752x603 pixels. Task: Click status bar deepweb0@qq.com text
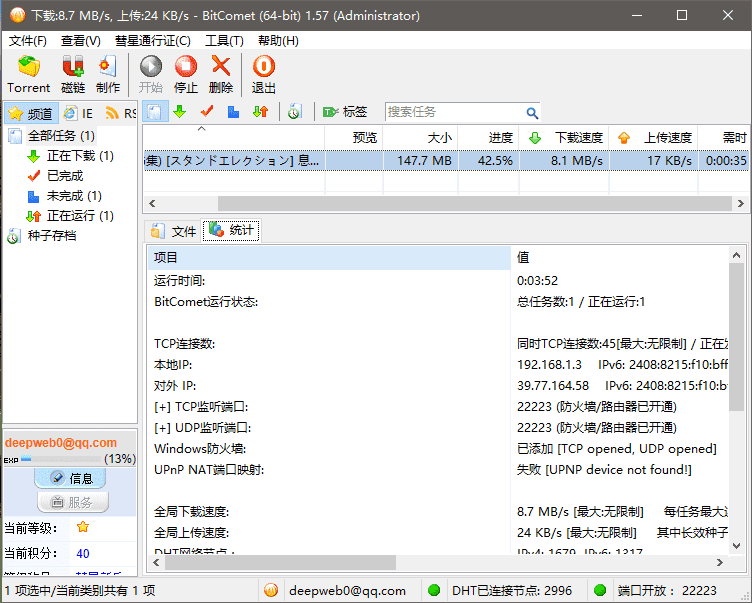pyautogui.click(x=347, y=591)
